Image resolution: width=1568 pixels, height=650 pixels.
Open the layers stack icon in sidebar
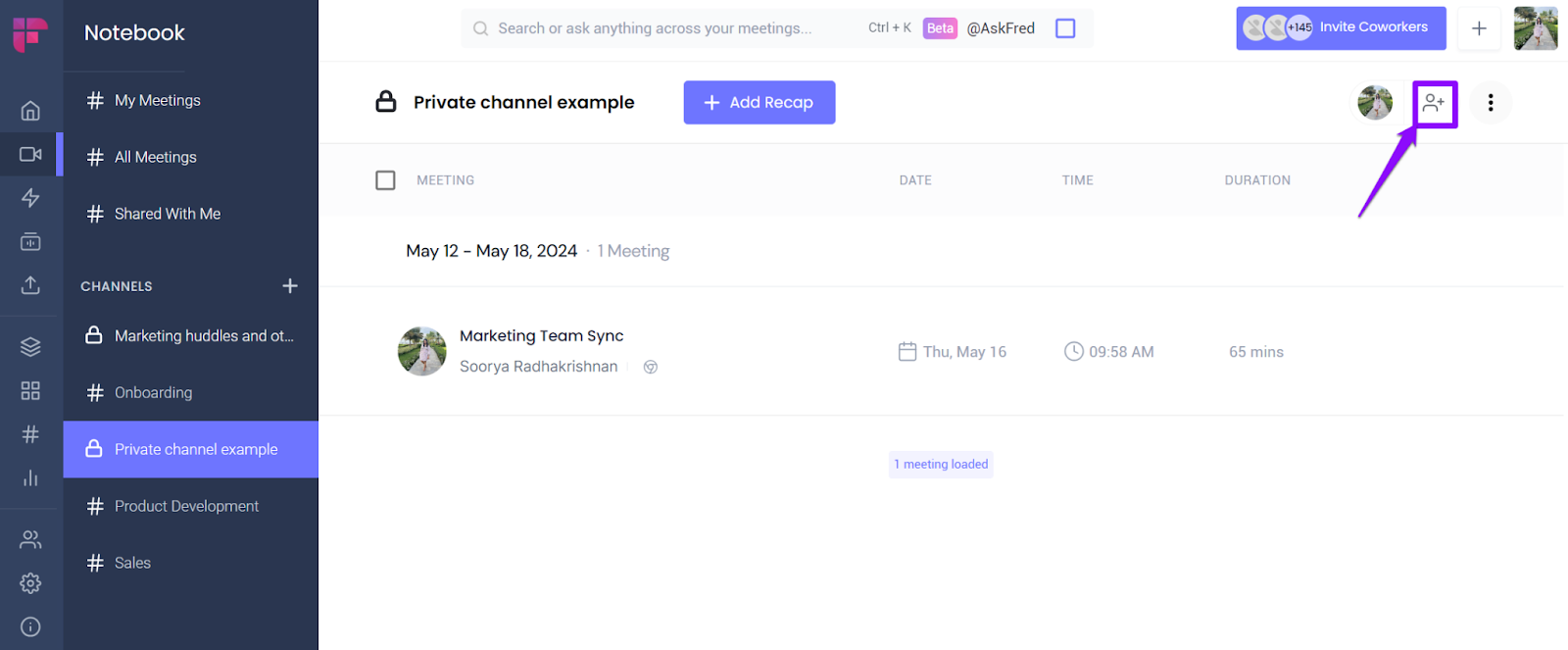click(x=30, y=347)
